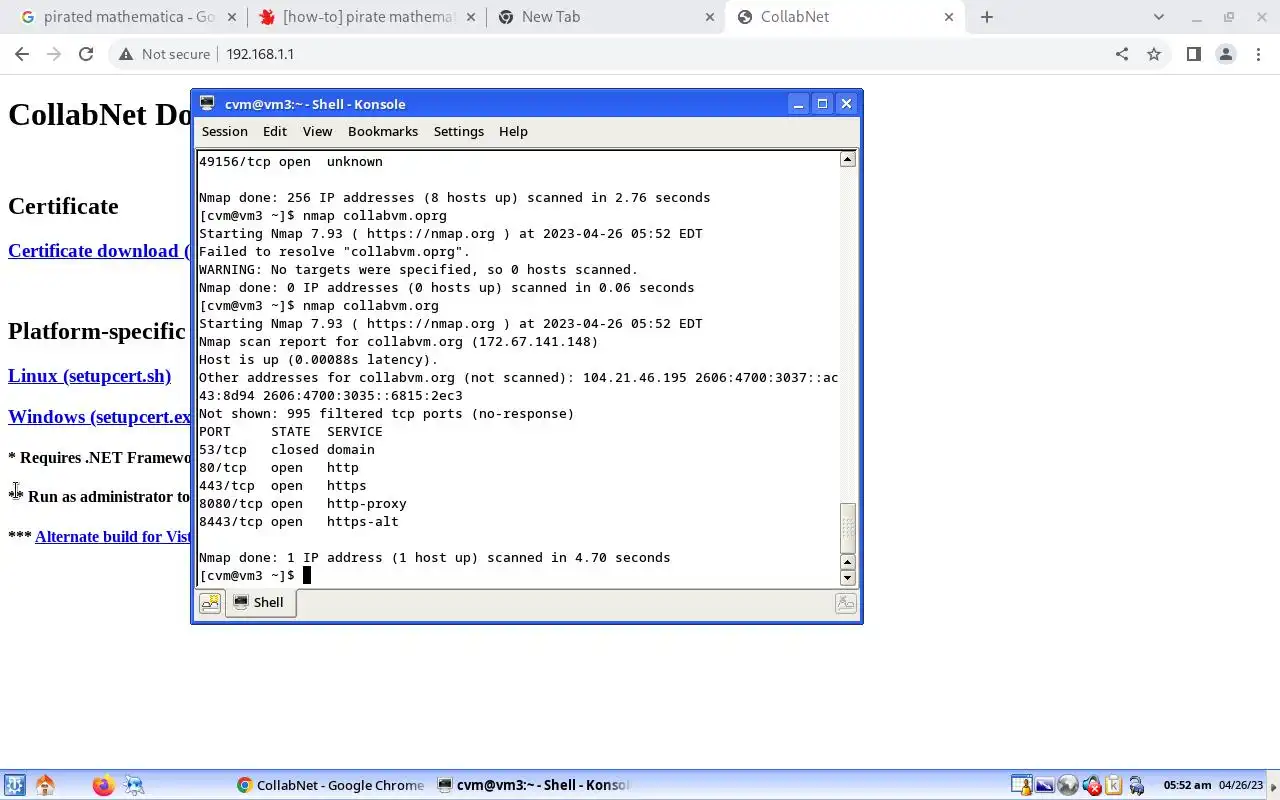Open the Klipper clipboard tray icon

(x=1114, y=785)
